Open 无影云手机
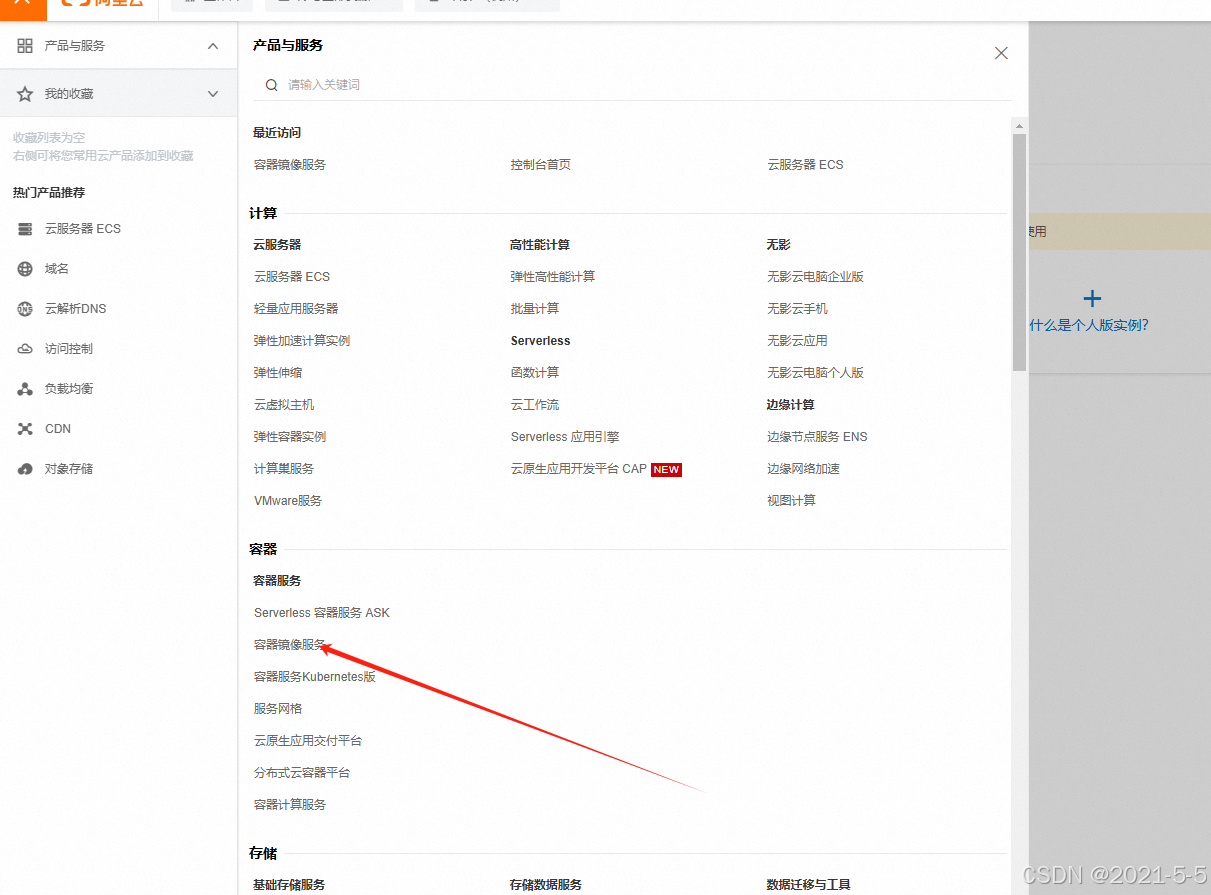Screen dimensions: 1211x895 point(797,309)
